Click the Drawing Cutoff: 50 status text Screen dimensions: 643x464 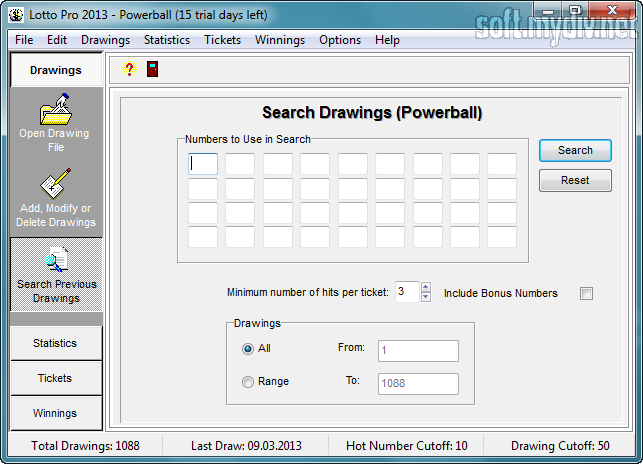pyautogui.click(x=560, y=446)
